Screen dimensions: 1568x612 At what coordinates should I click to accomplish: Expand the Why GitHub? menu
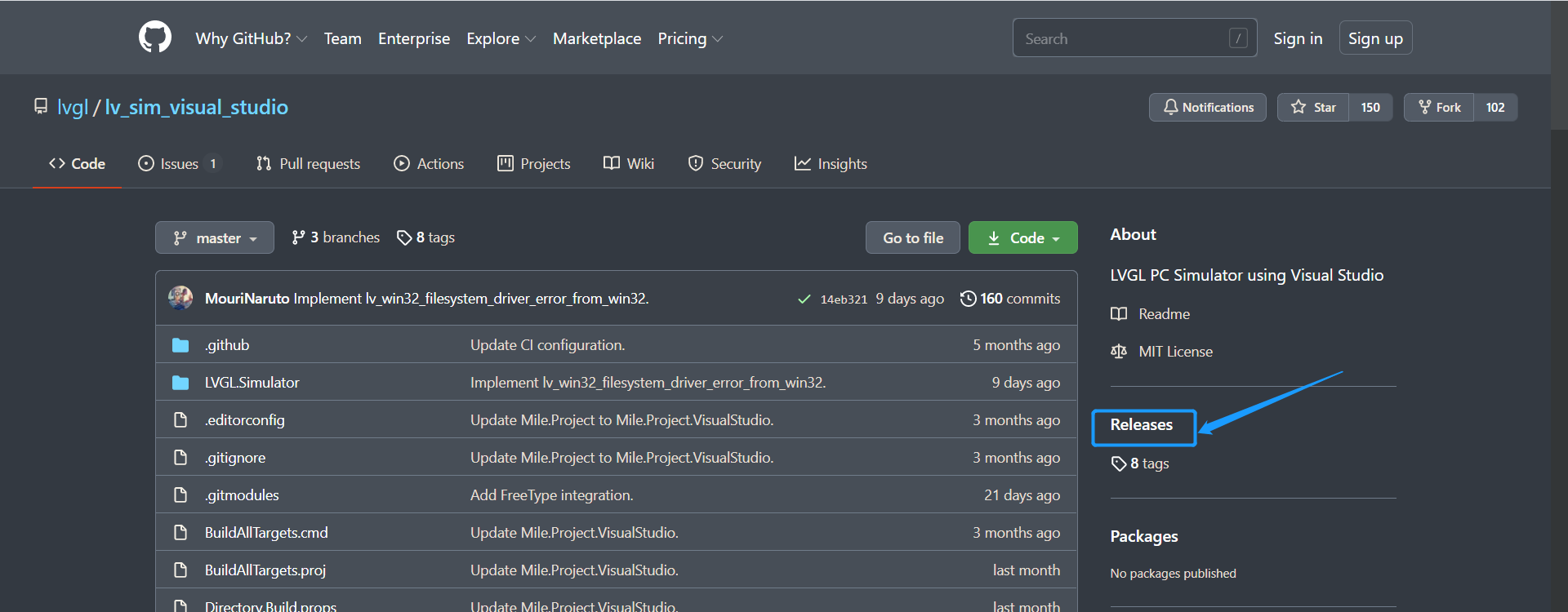(x=251, y=38)
